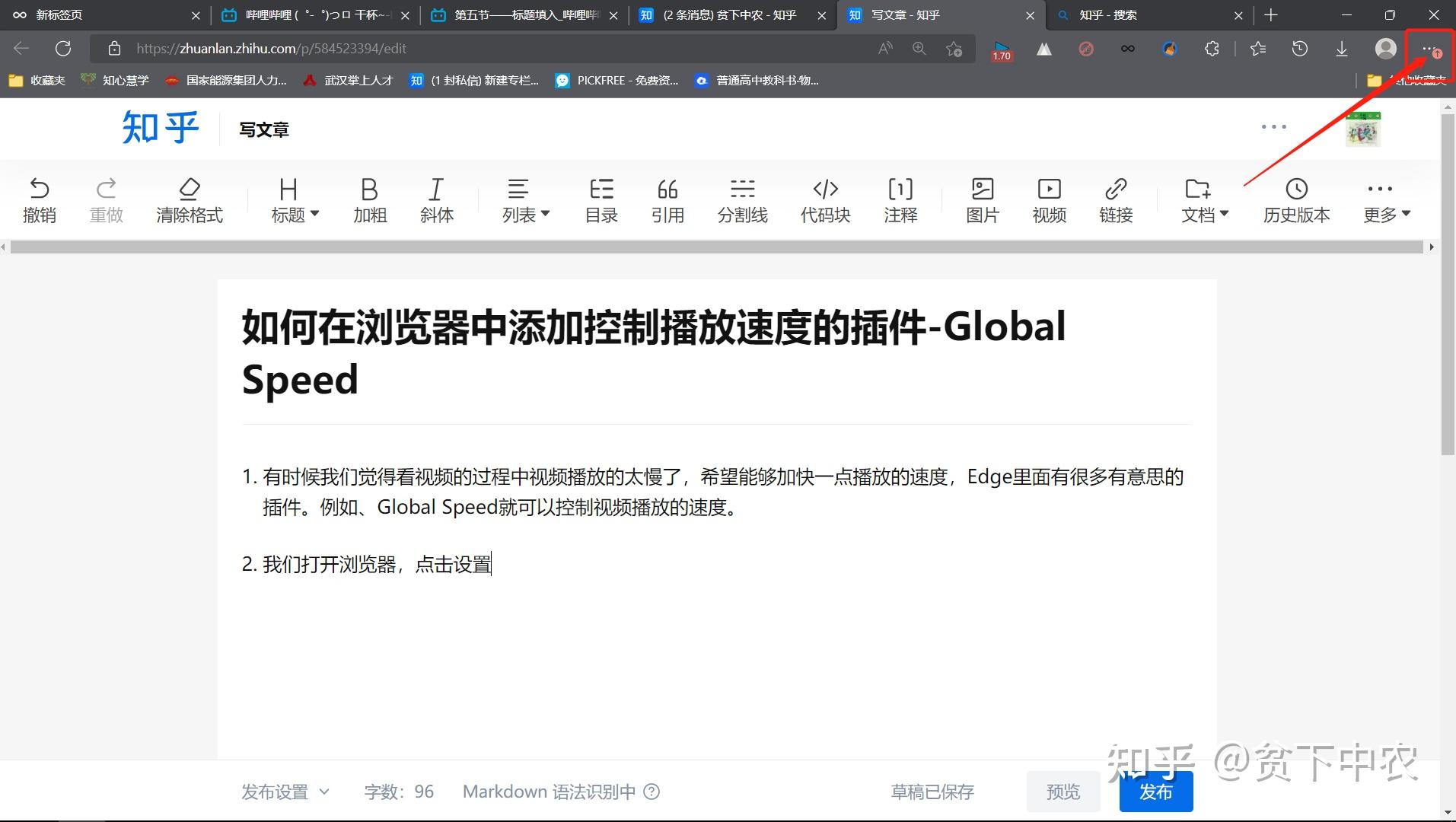This screenshot has width=1456, height=822.
Task: Click the Global Speed 1.70 extension icon
Action: tap(1002, 50)
